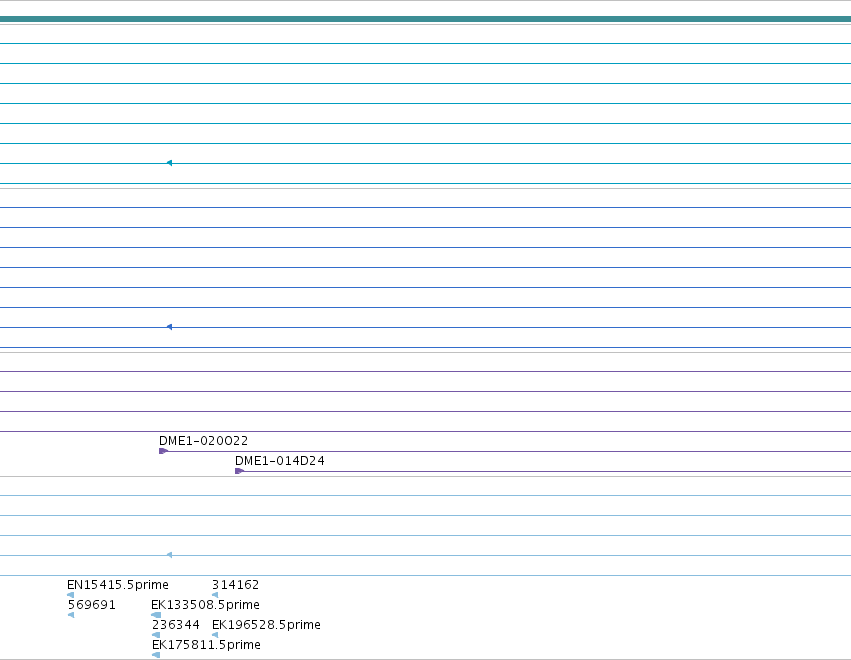Select the DME1-014D24 feature label
The image size is (851, 660).
pos(280,461)
